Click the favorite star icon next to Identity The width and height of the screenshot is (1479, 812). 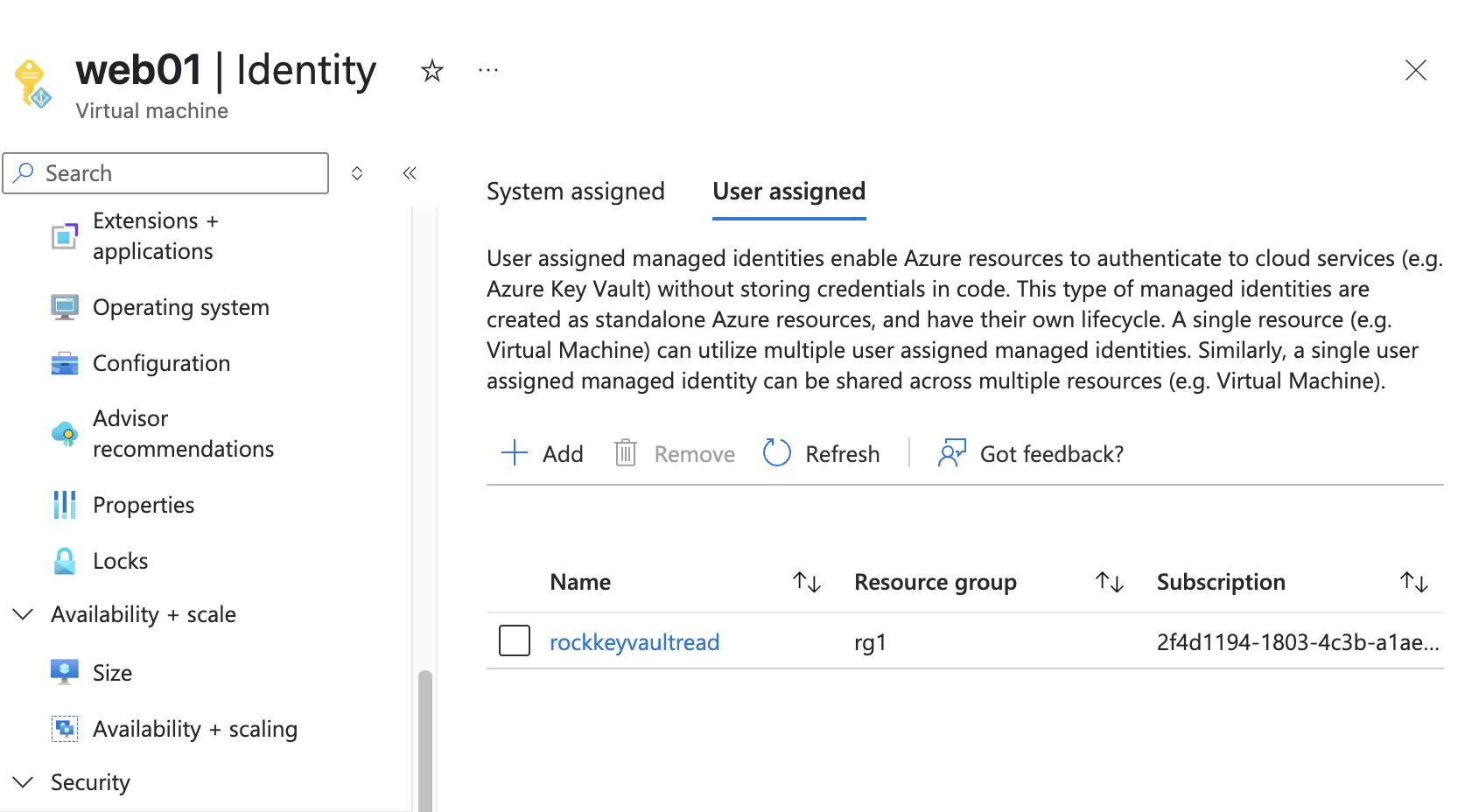[432, 70]
